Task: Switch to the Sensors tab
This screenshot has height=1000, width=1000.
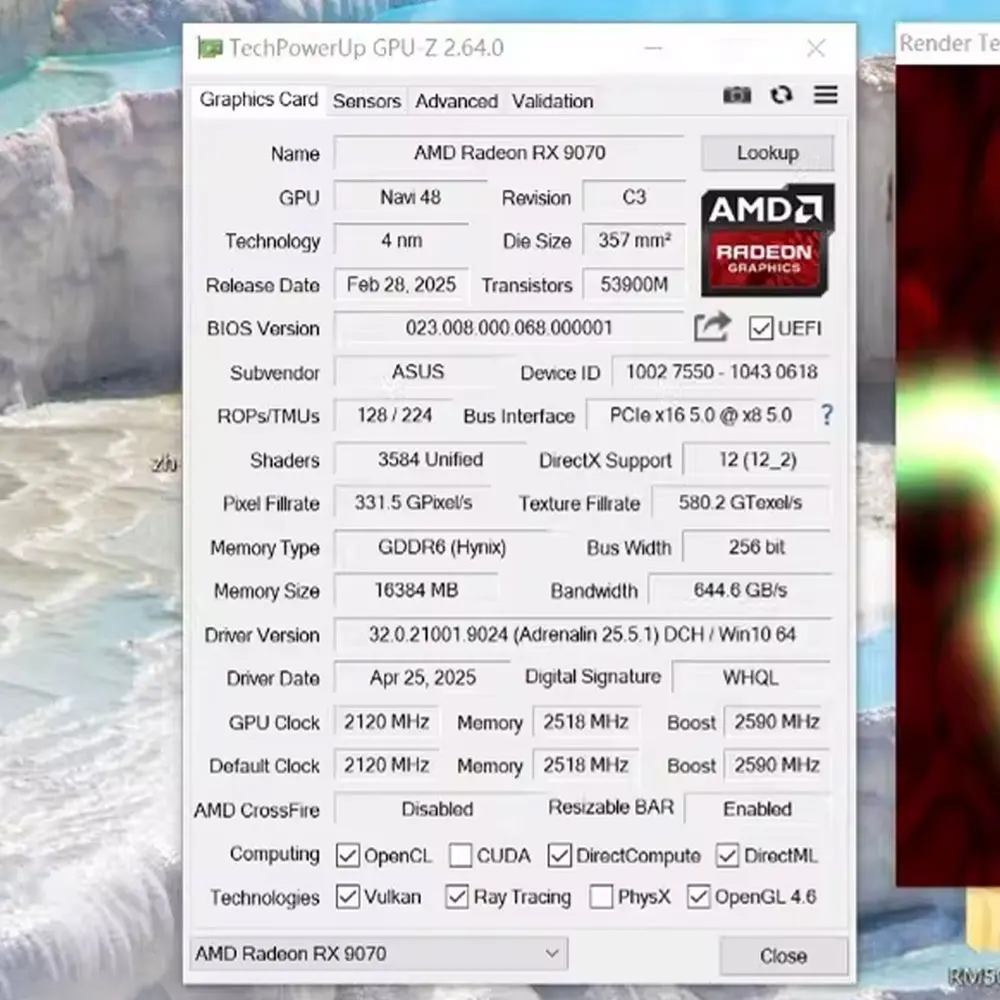Action: [x=367, y=101]
